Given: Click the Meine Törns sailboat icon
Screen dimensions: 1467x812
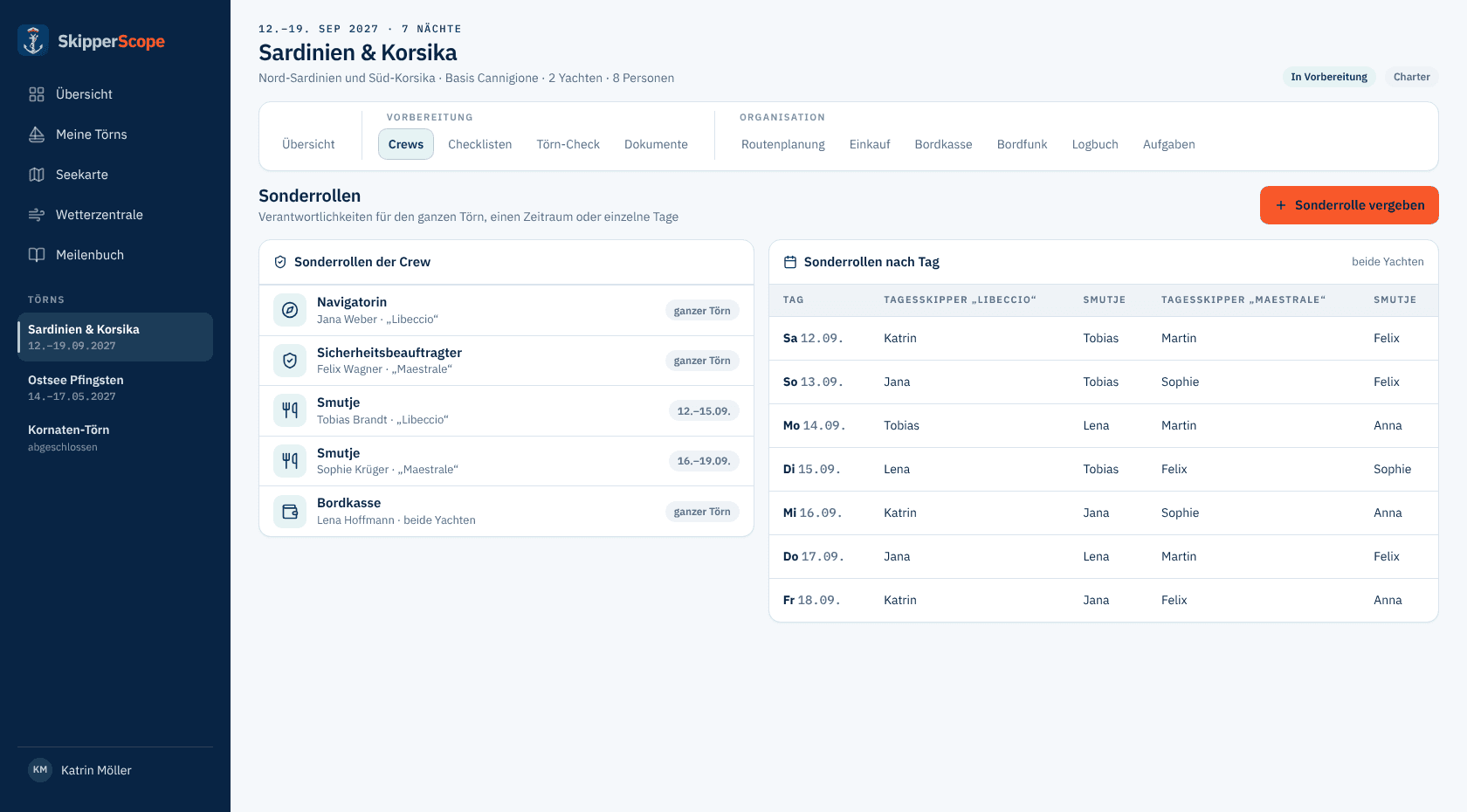Looking at the screenshot, I should point(37,134).
